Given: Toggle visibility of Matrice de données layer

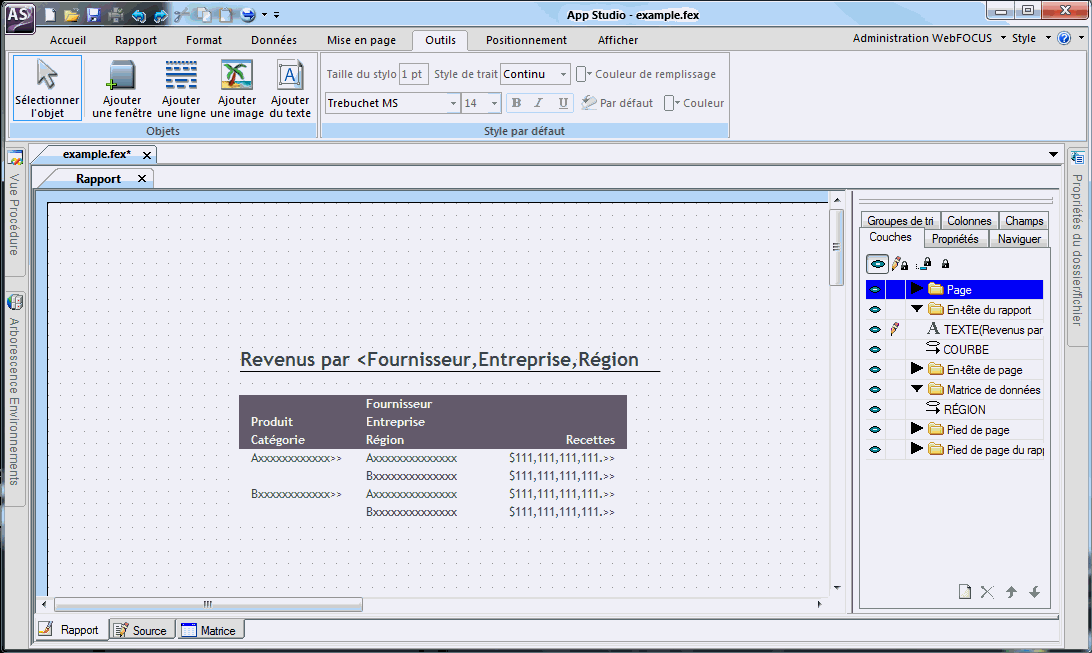Looking at the screenshot, I should [875, 390].
